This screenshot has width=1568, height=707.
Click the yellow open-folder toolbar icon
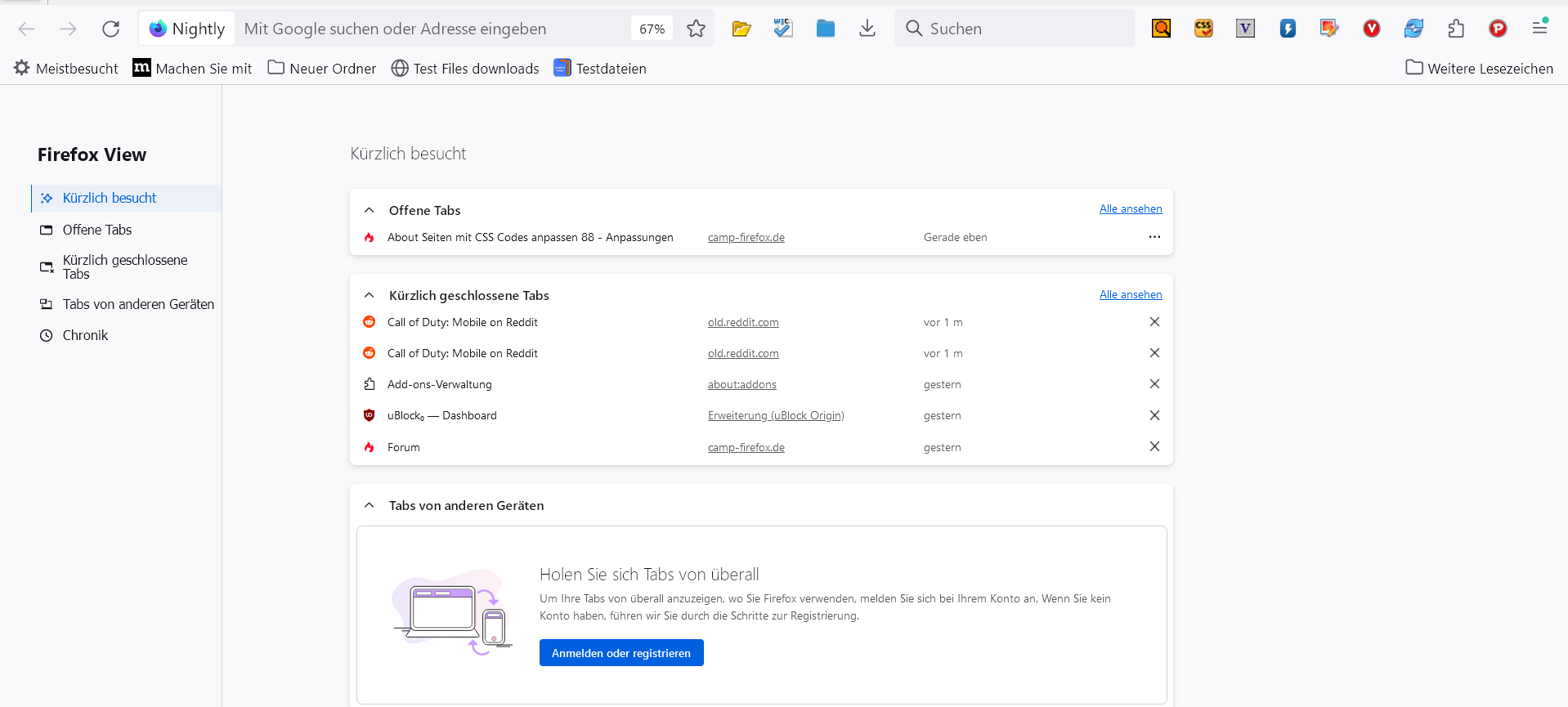click(741, 29)
